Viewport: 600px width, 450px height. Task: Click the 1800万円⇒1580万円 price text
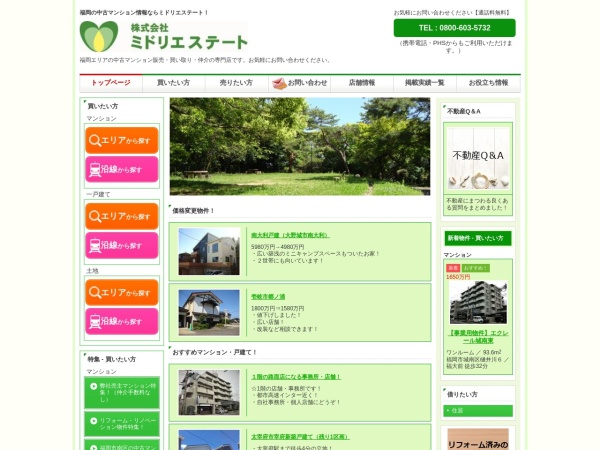coord(277,308)
